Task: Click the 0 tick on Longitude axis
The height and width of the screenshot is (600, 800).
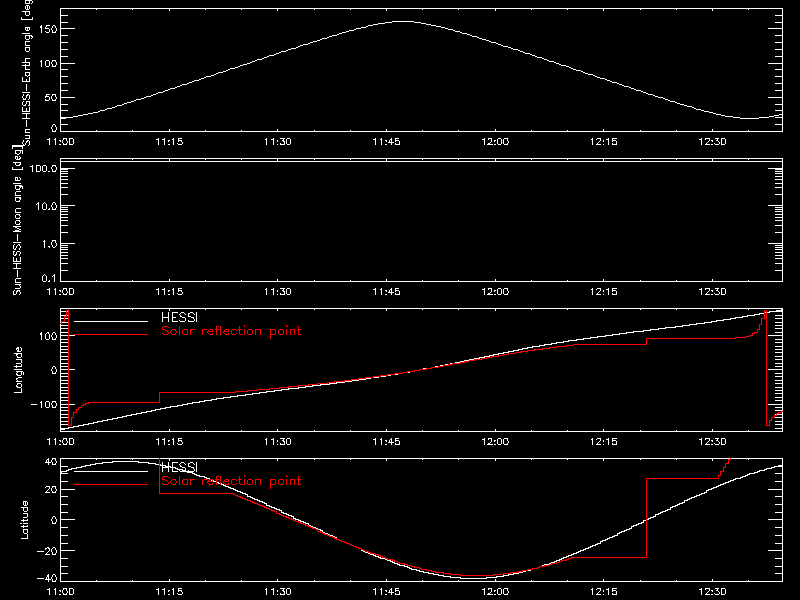Action: 54,370
